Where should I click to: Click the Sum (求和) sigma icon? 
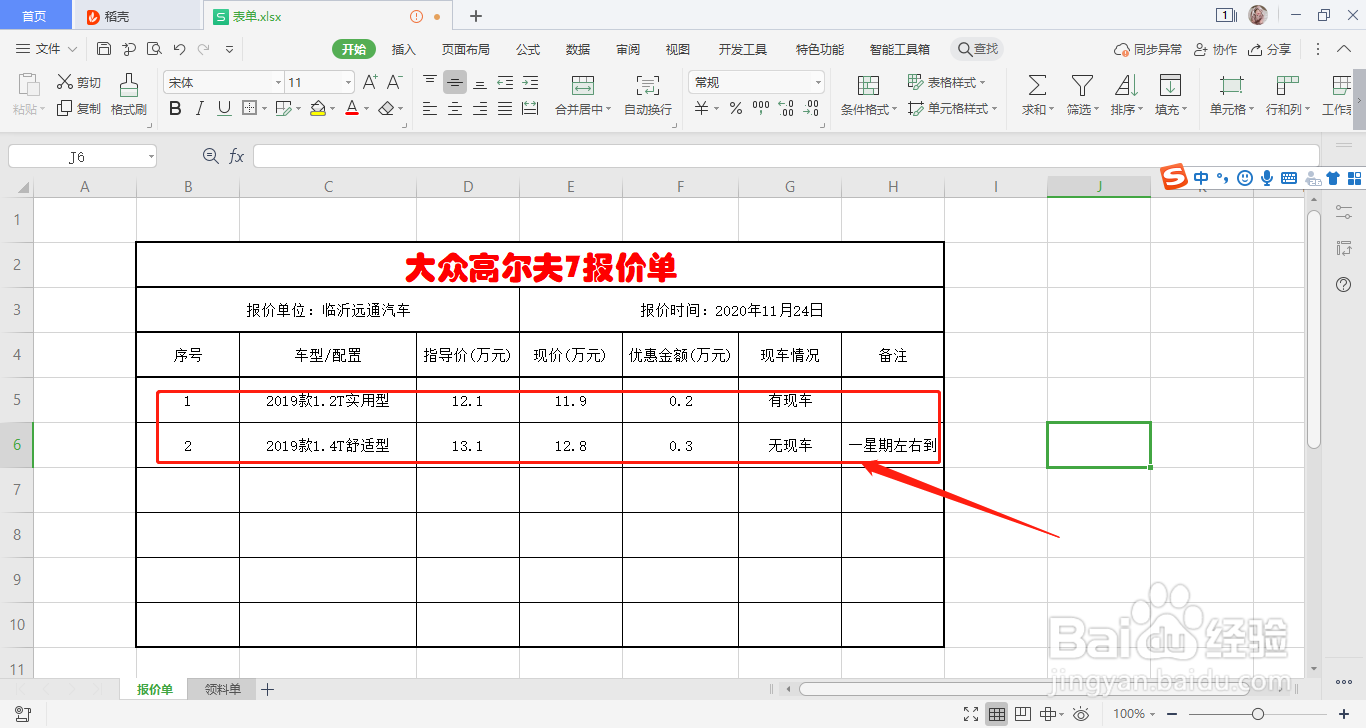1038,85
